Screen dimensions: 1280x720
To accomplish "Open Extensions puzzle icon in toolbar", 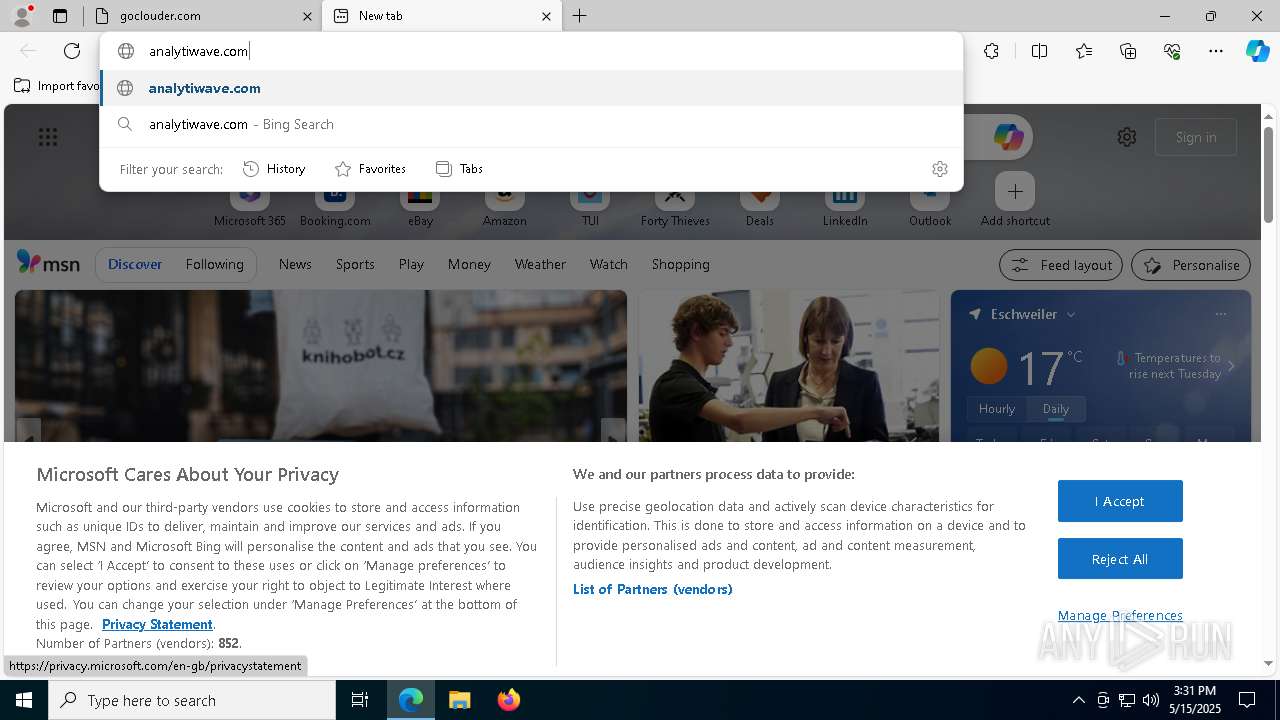I will (x=991, y=51).
